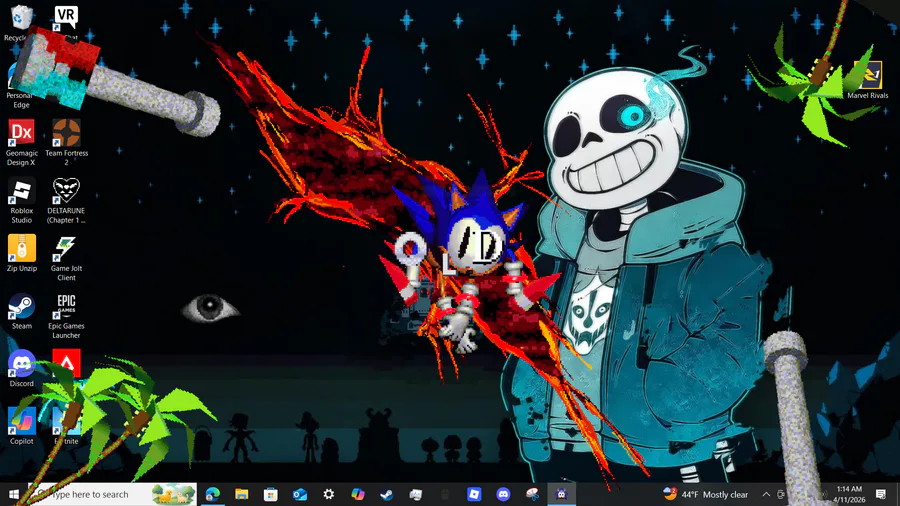Show hidden system tray icons chevron
Screen dimensions: 900x506
pos(766,494)
